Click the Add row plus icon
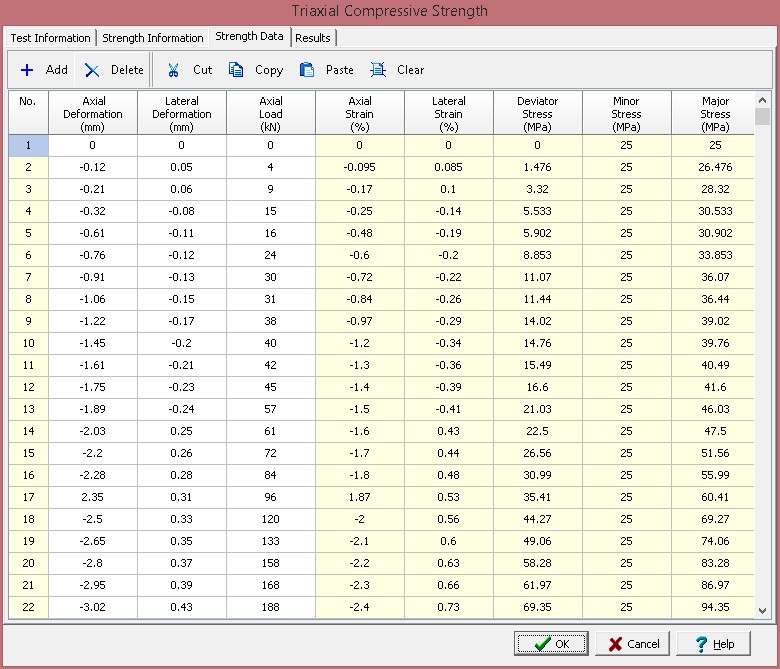 coord(27,70)
